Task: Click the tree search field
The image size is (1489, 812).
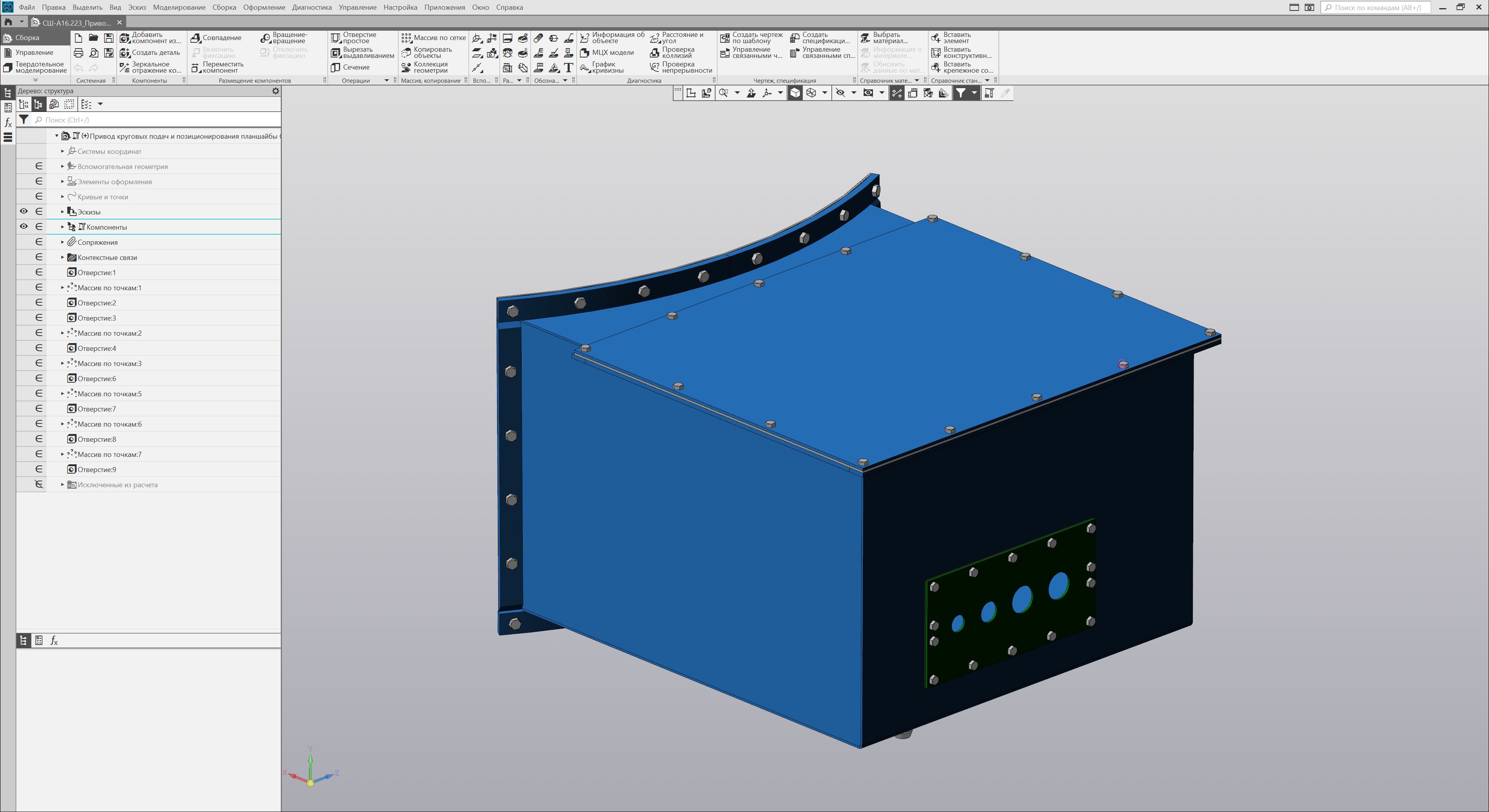Action: pos(156,120)
